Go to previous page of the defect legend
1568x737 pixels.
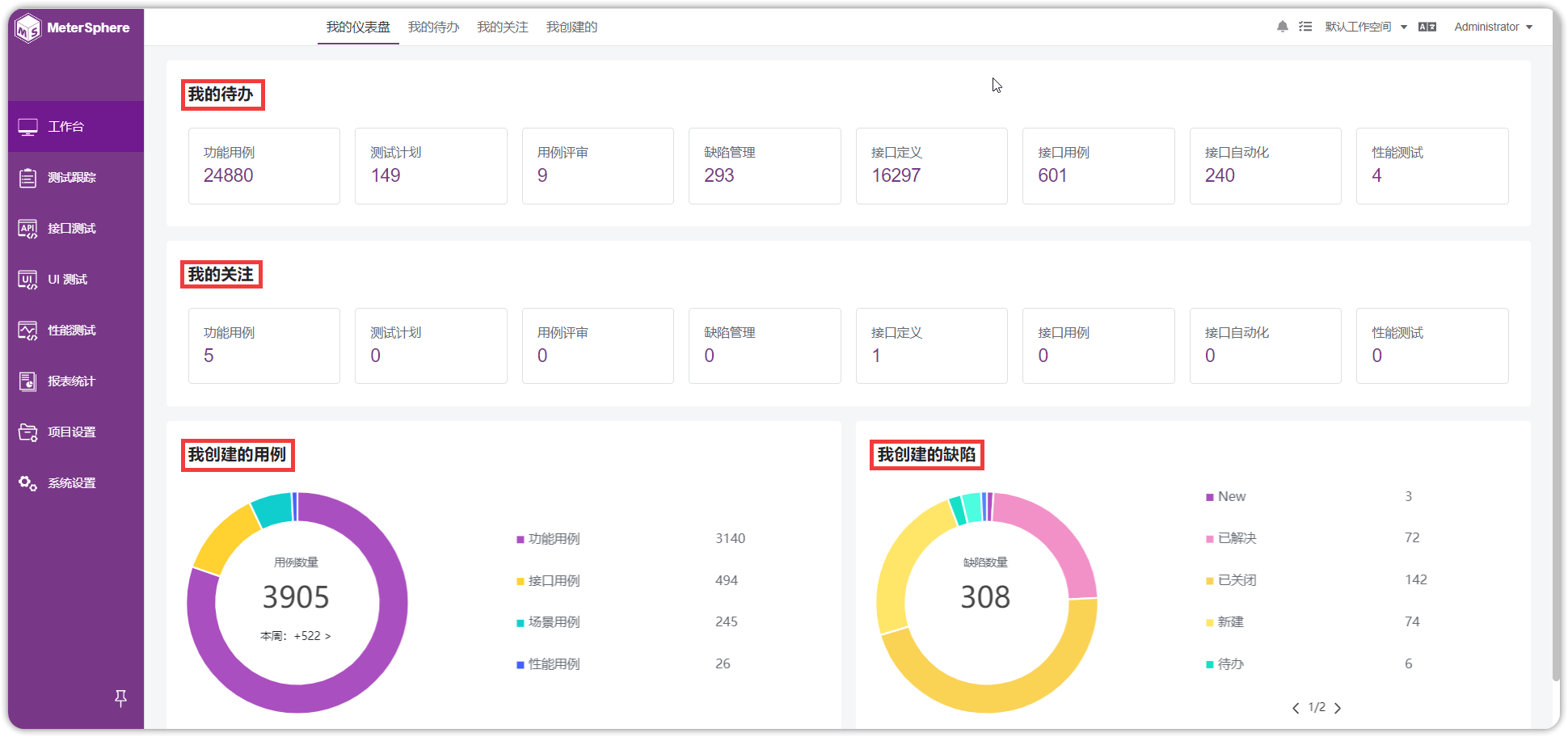1296,708
